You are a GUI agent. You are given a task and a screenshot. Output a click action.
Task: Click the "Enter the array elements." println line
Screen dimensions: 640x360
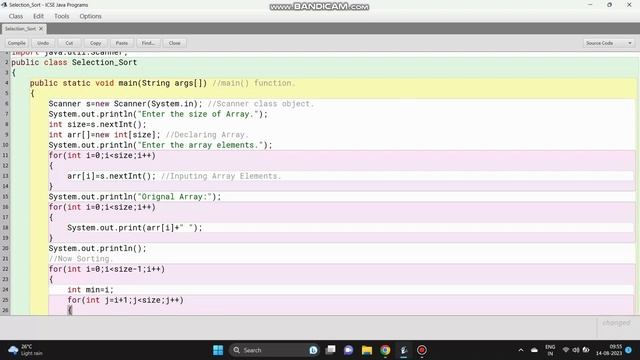click(160, 145)
